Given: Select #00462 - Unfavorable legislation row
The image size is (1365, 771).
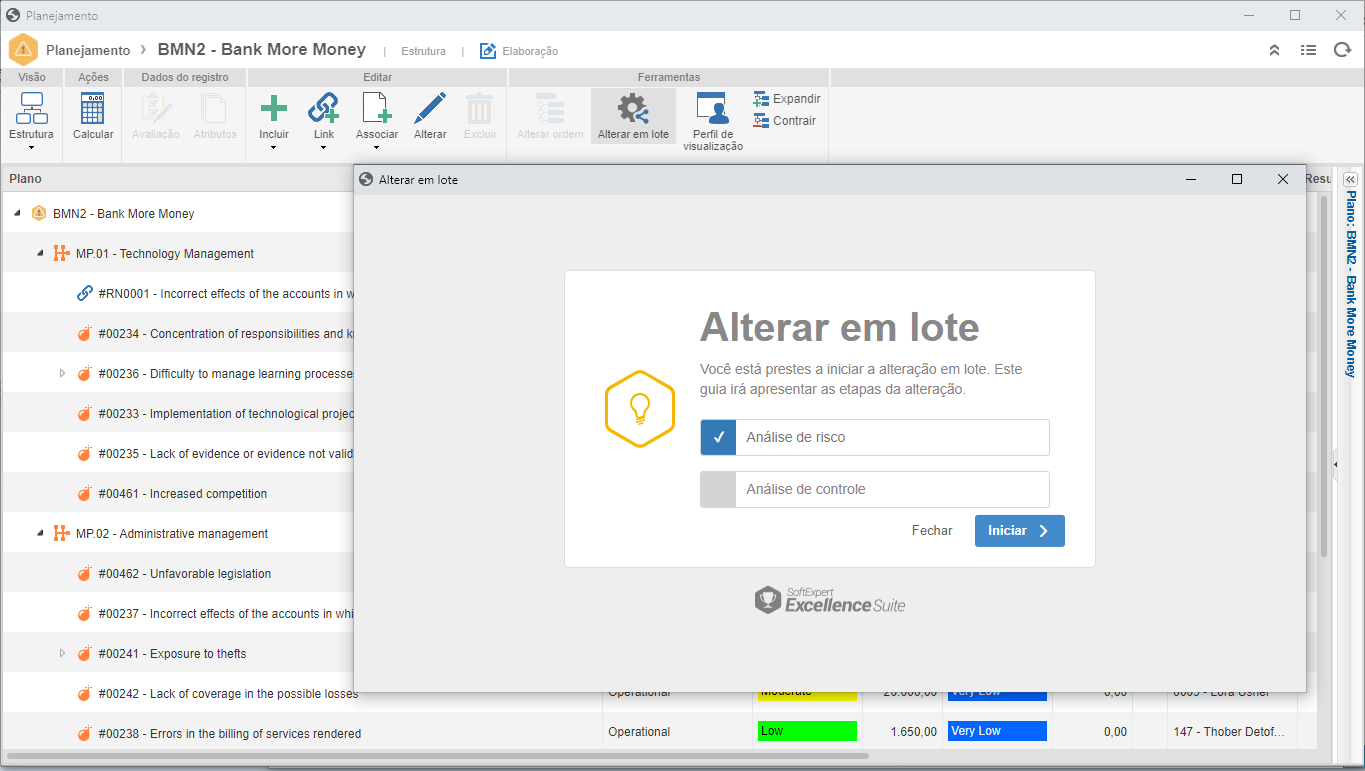Looking at the screenshot, I should [x=178, y=573].
